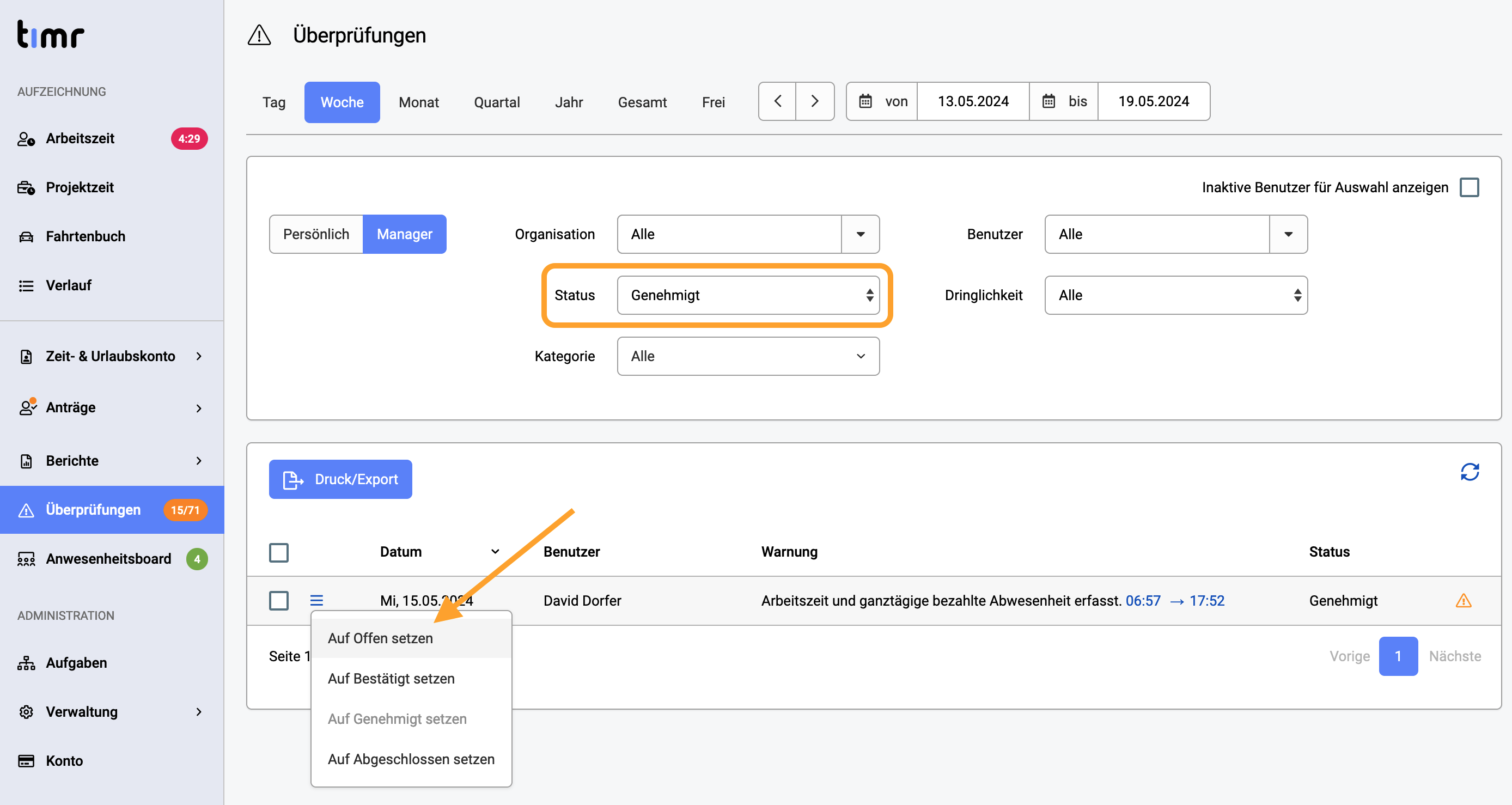Click the 4:29 timer badge
Image resolution: width=1512 pixels, height=805 pixels.
coord(189,138)
